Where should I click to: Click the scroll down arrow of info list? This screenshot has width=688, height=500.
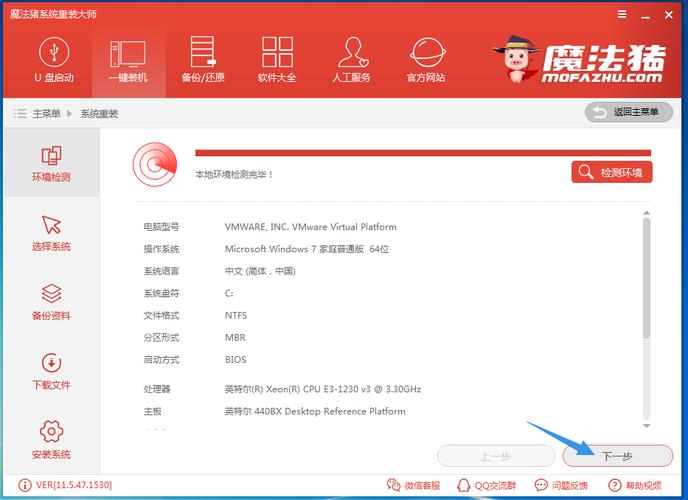(x=646, y=426)
